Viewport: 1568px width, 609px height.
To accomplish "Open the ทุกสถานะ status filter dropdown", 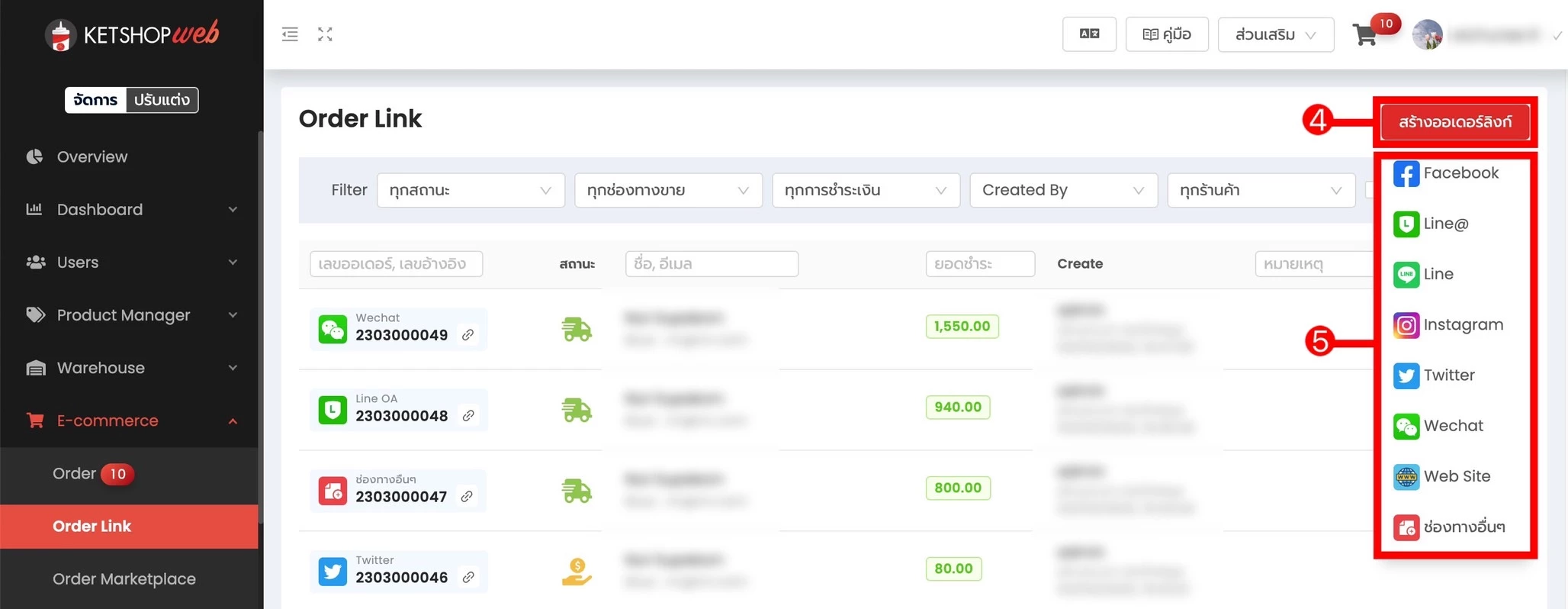I will coord(471,190).
